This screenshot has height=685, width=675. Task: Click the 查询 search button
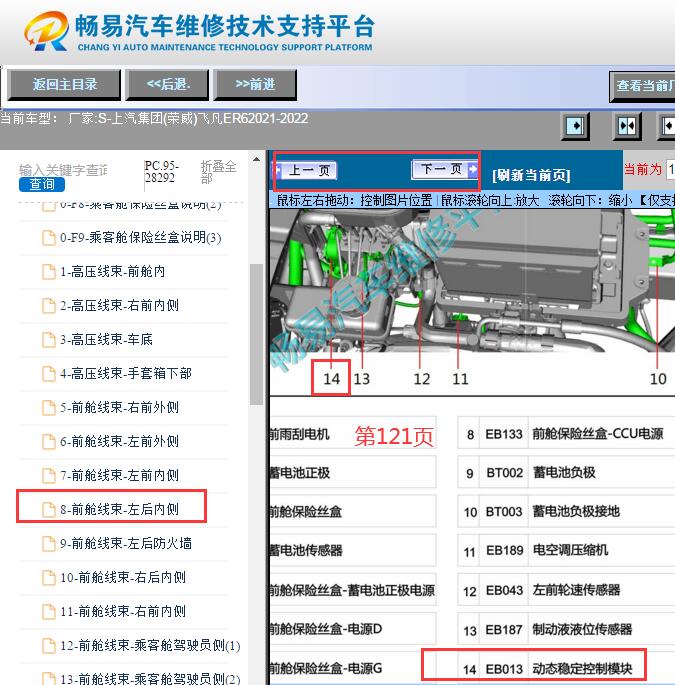(x=42, y=184)
